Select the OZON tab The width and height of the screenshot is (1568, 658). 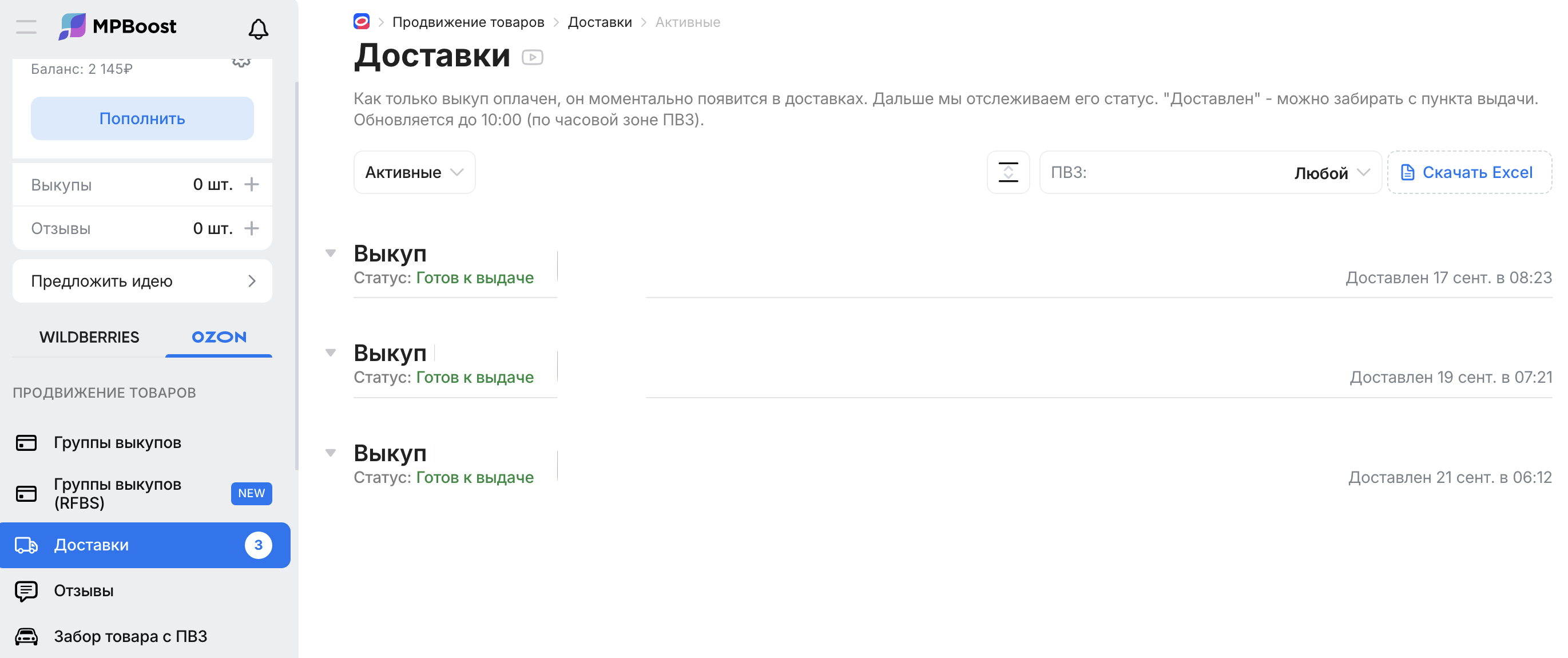219,337
